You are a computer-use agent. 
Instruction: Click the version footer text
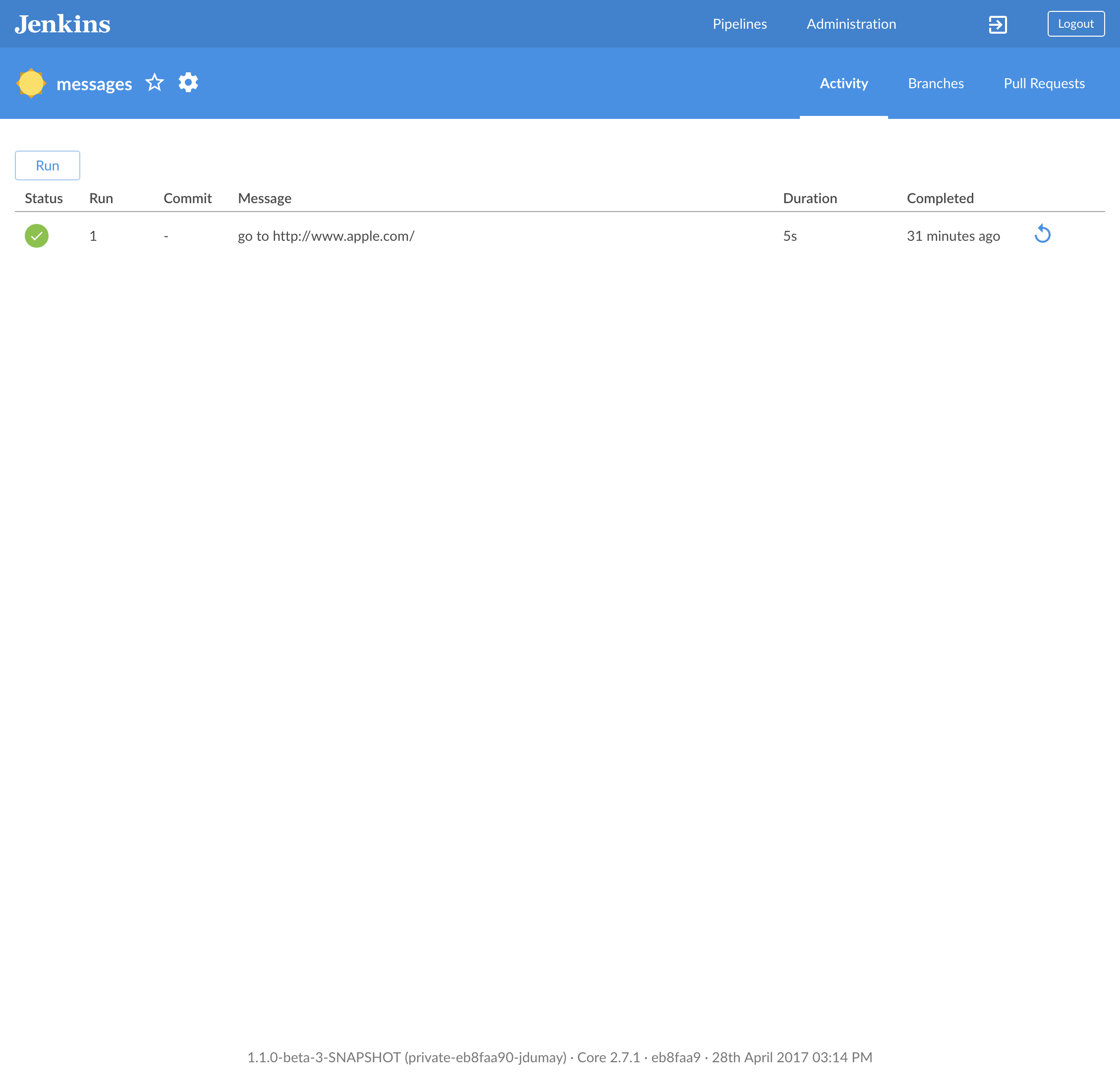(560, 1057)
